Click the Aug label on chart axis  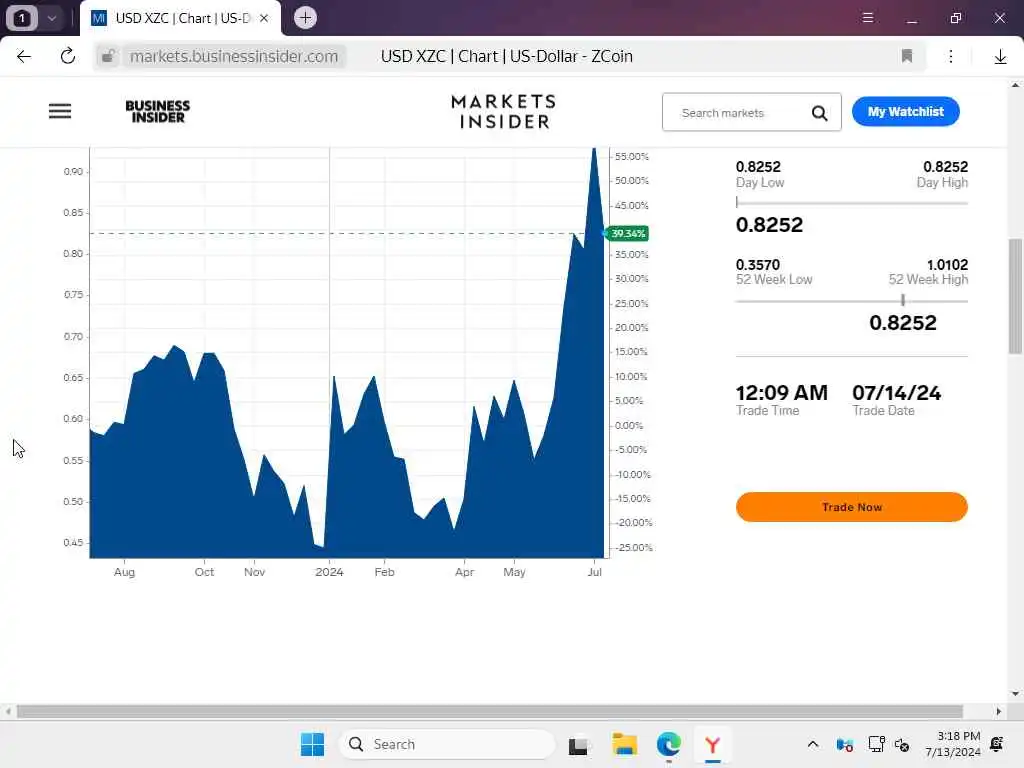pos(124,572)
